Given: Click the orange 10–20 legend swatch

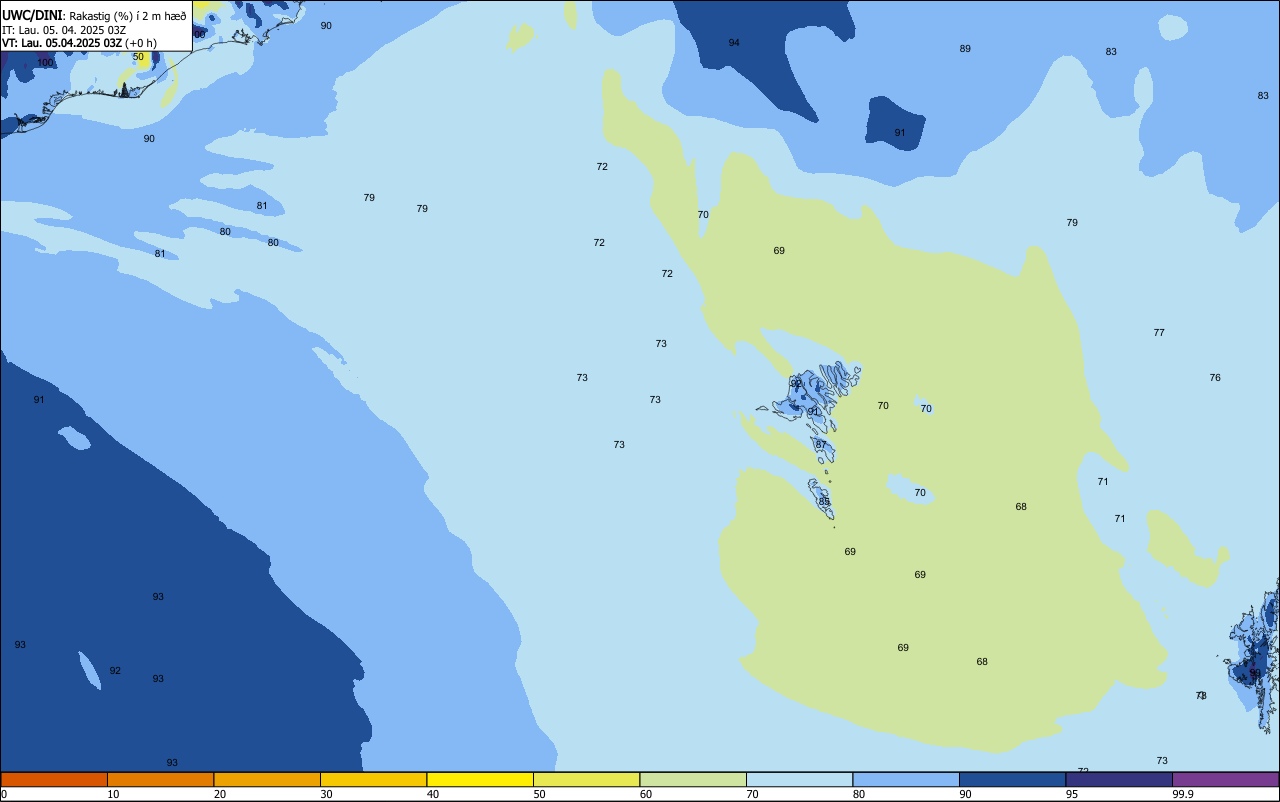Looking at the screenshot, I should point(160,779).
